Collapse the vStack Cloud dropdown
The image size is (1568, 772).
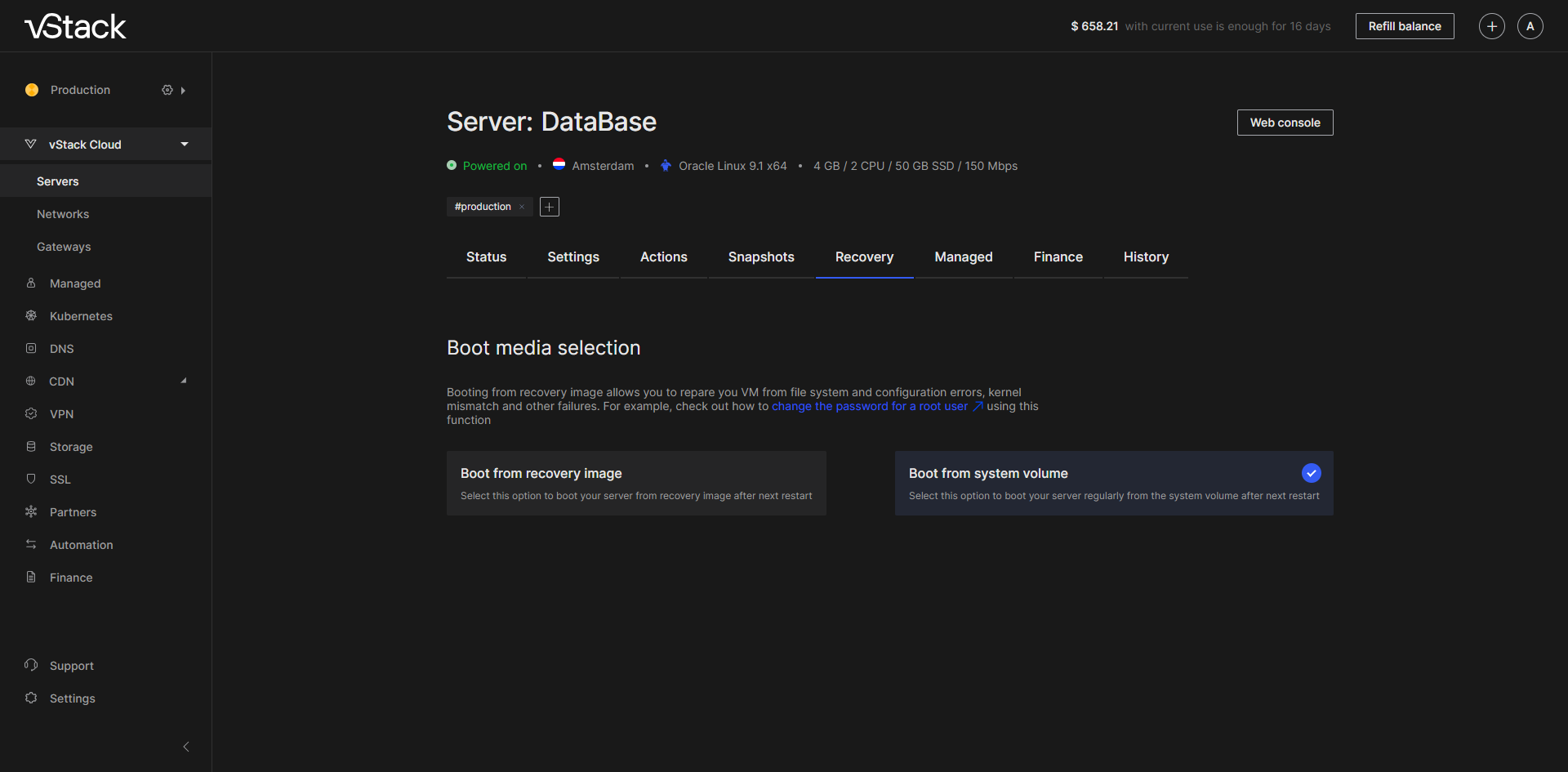tap(185, 145)
